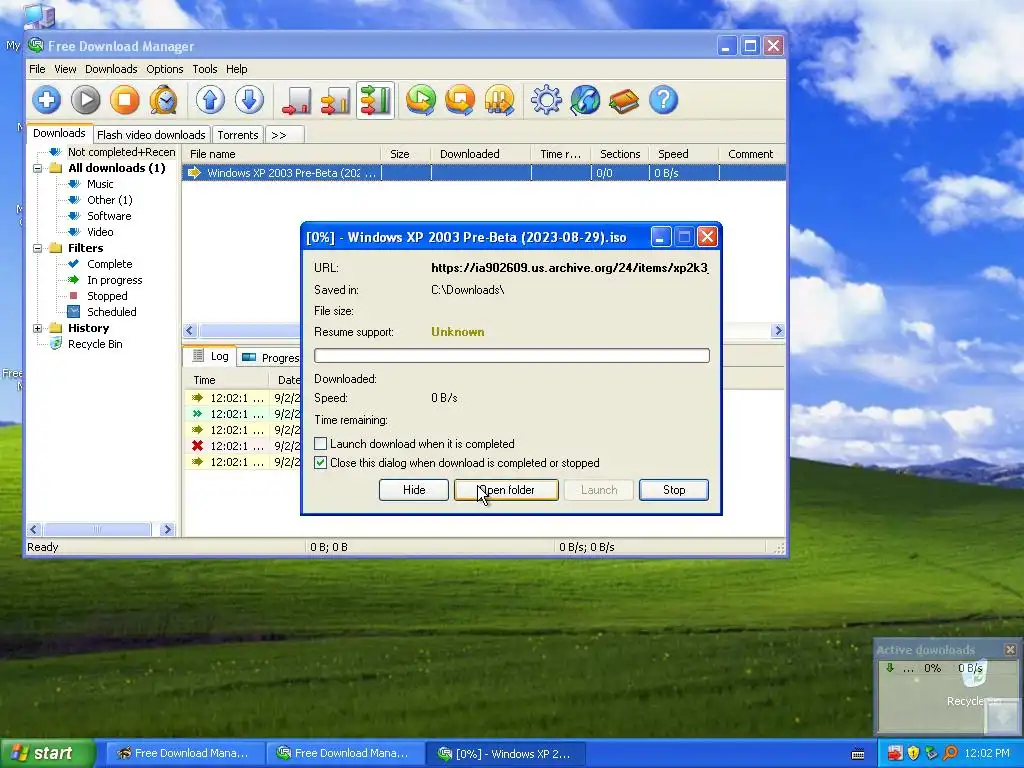Select the Complete filter
Image resolution: width=1024 pixels, height=768 pixels.
[x=110, y=264]
